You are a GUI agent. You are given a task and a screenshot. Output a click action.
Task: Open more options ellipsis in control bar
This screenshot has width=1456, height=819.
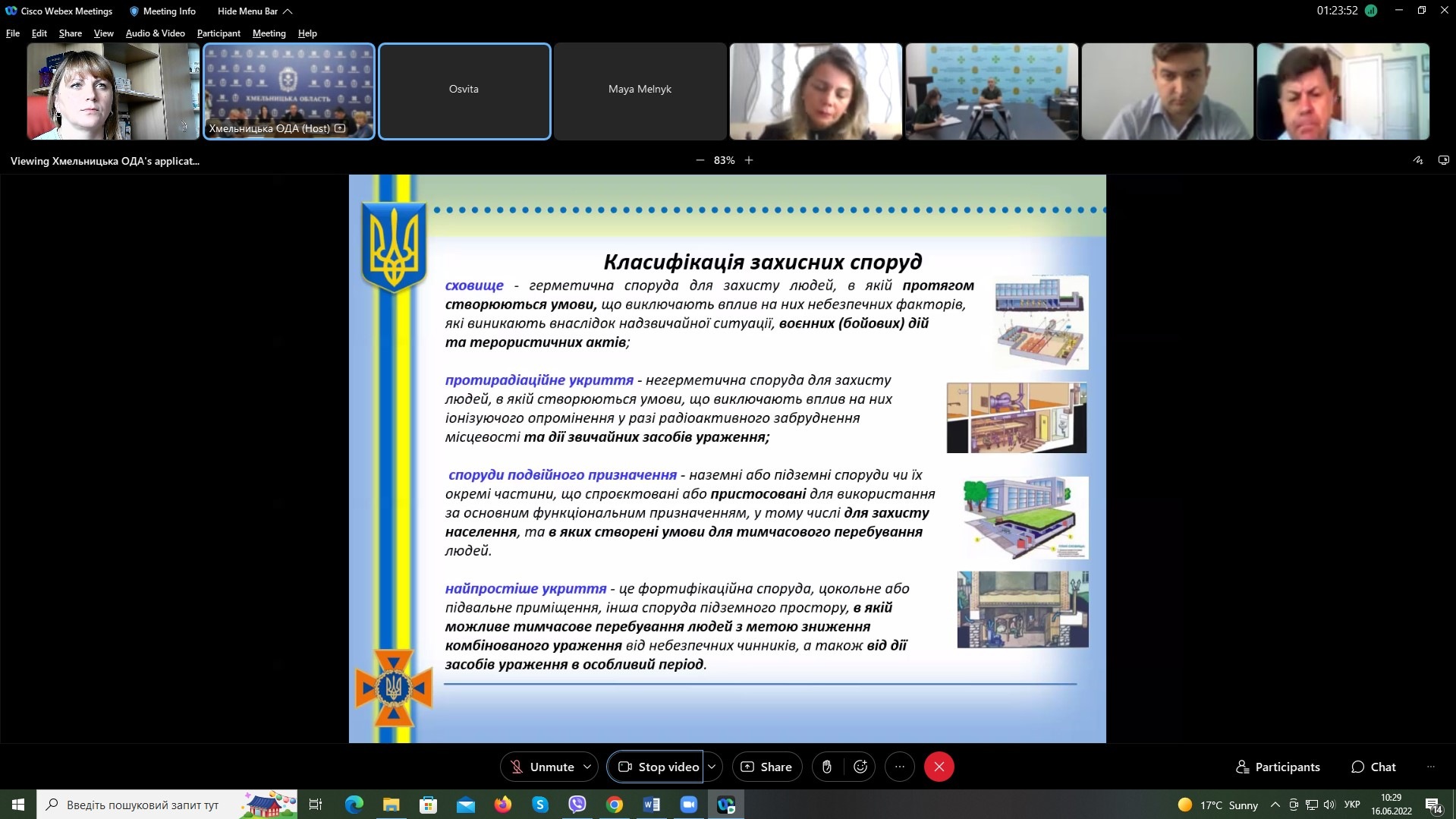(x=900, y=767)
